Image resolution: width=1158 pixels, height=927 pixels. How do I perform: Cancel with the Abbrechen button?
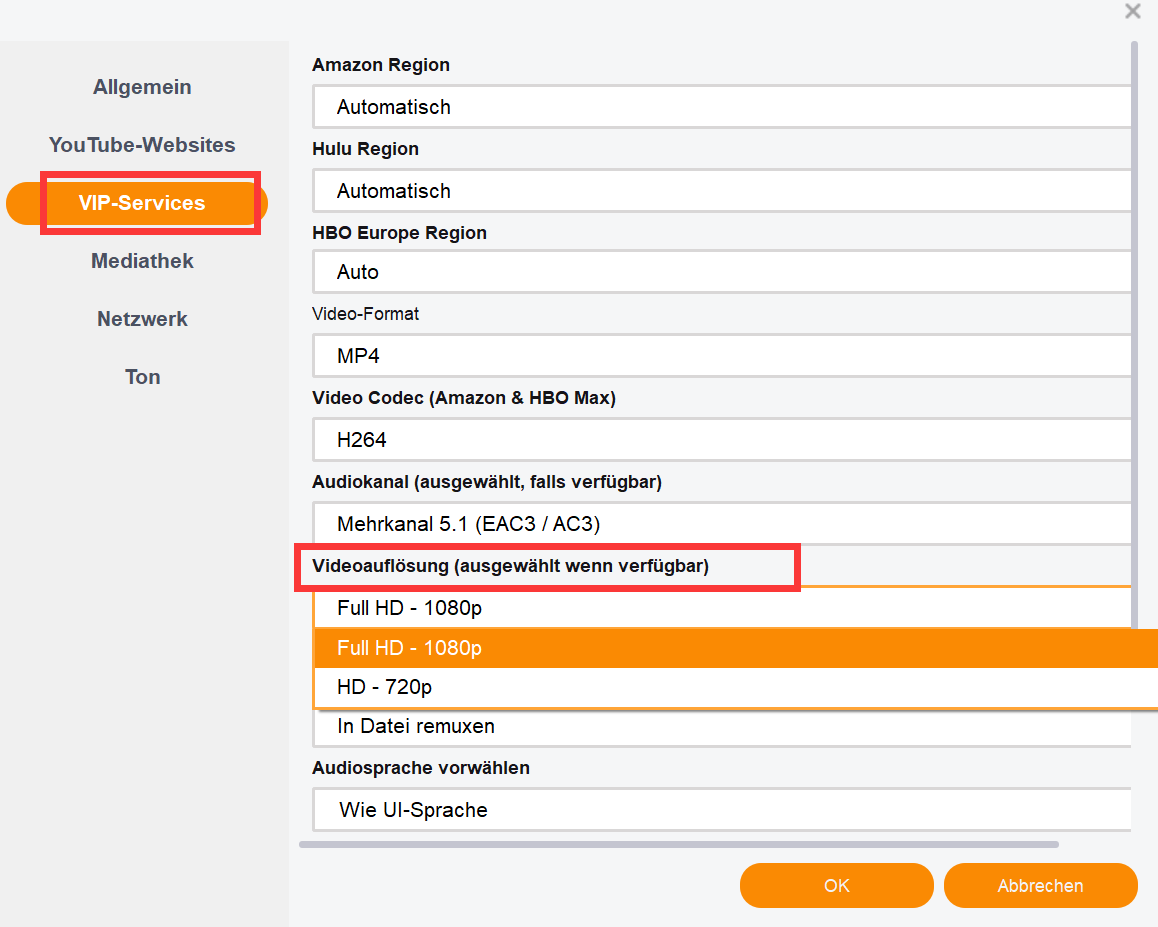[1041, 886]
